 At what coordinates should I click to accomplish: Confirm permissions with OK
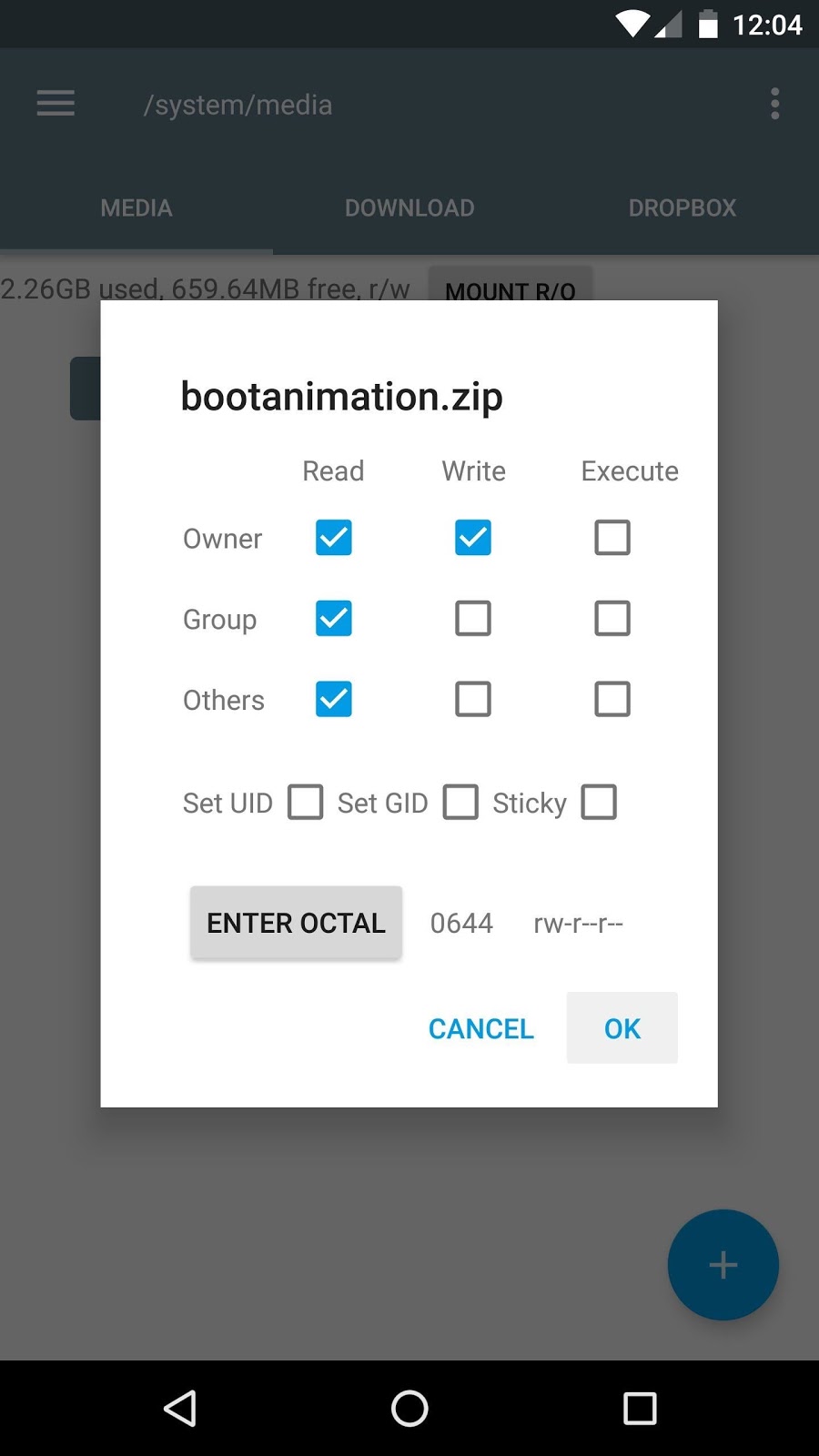622,1028
